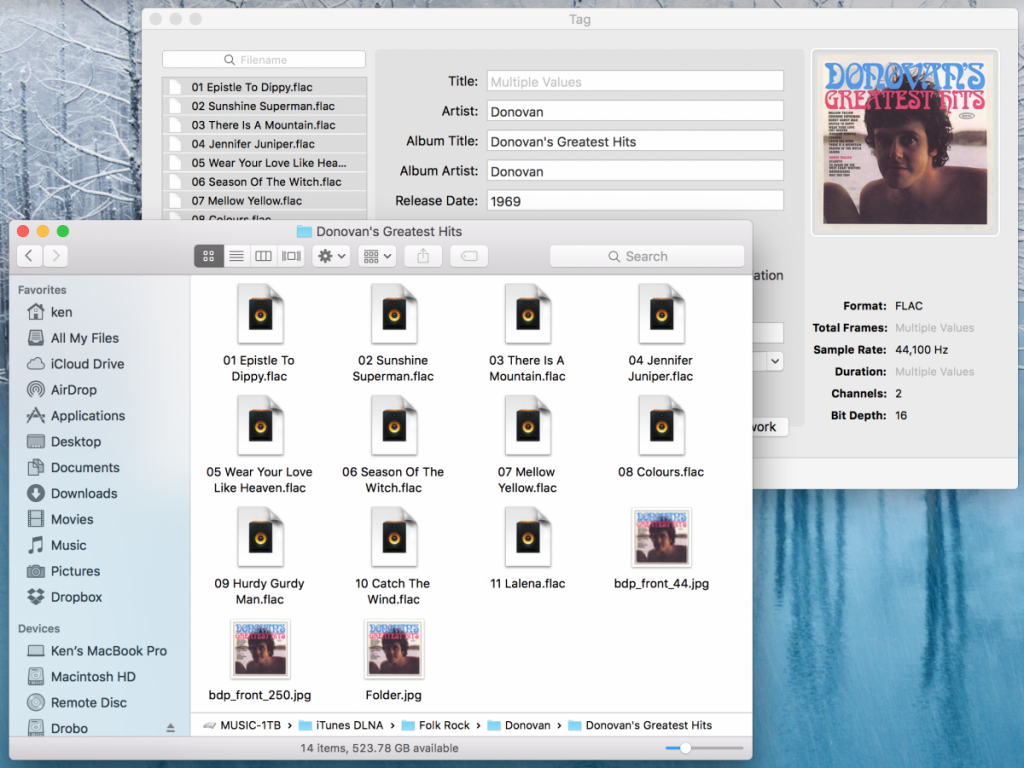The width and height of the screenshot is (1024, 768).
Task: Select 09 Hurdy Gurdy Man.flac icon
Action: [x=260, y=537]
